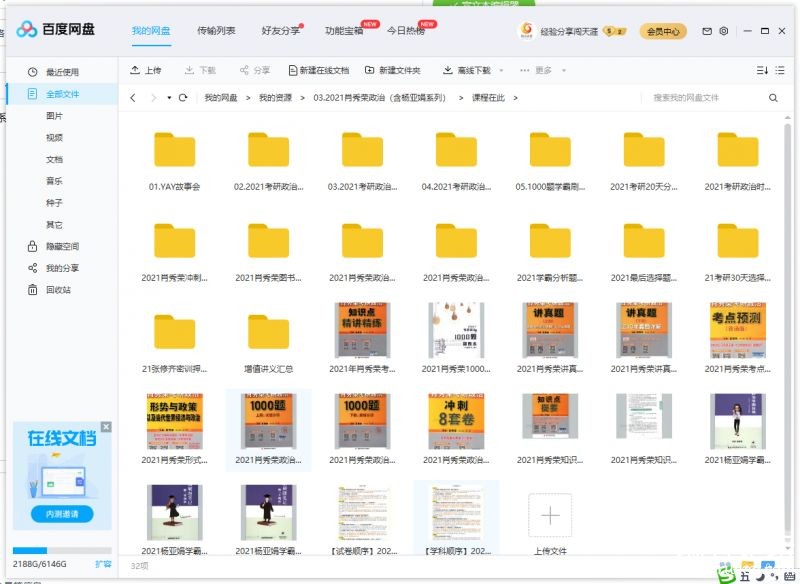Open the 01.YAY故事会 folder
This screenshot has width=800, height=584.
tap(174, 150)
